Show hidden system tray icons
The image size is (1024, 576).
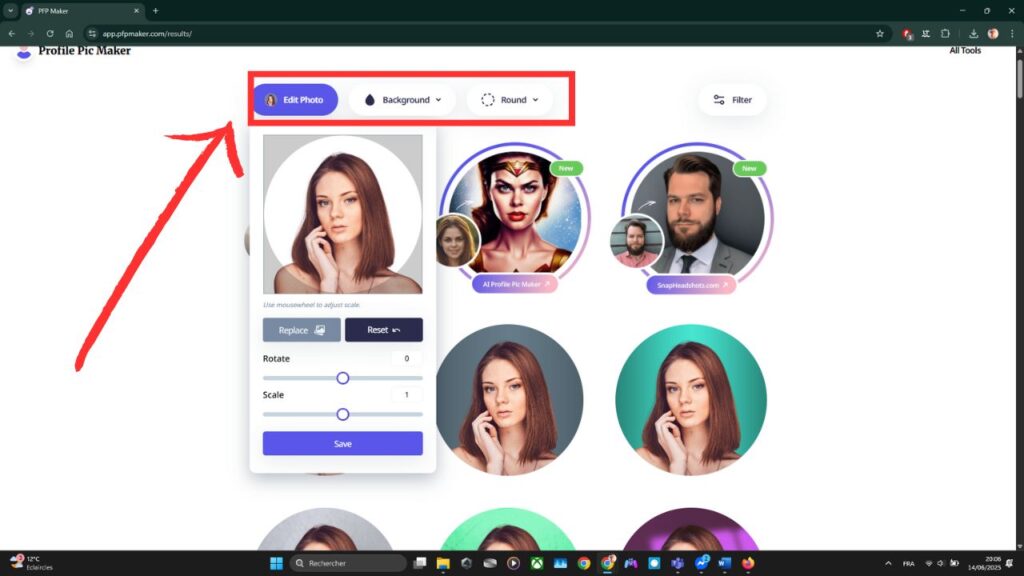(x=888, y=563)
